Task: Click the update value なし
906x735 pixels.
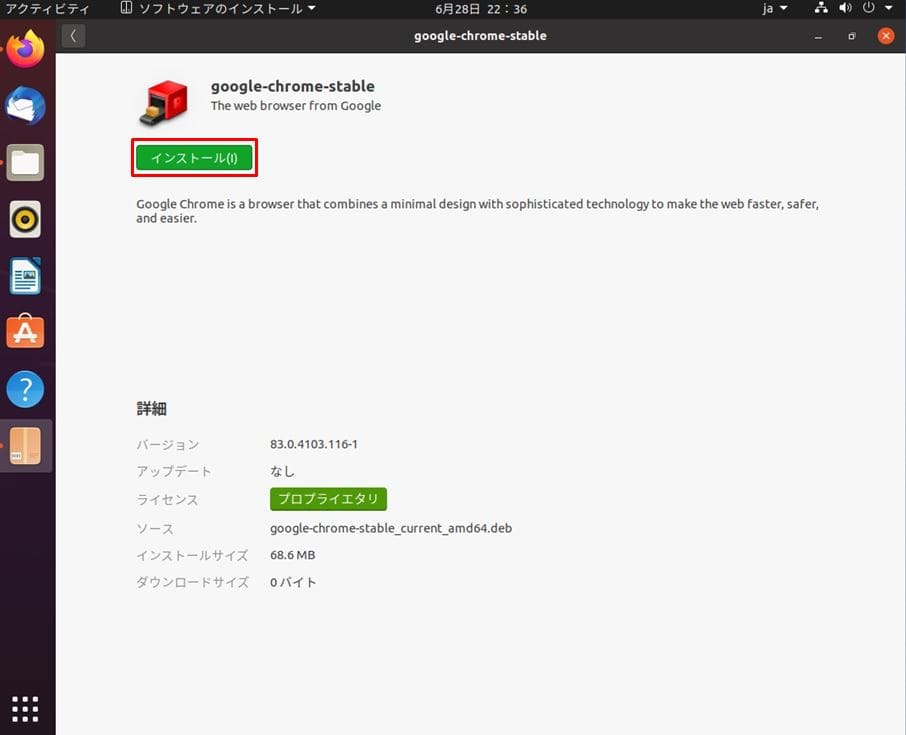Action: pyautogui.click(x=283, y=471)
